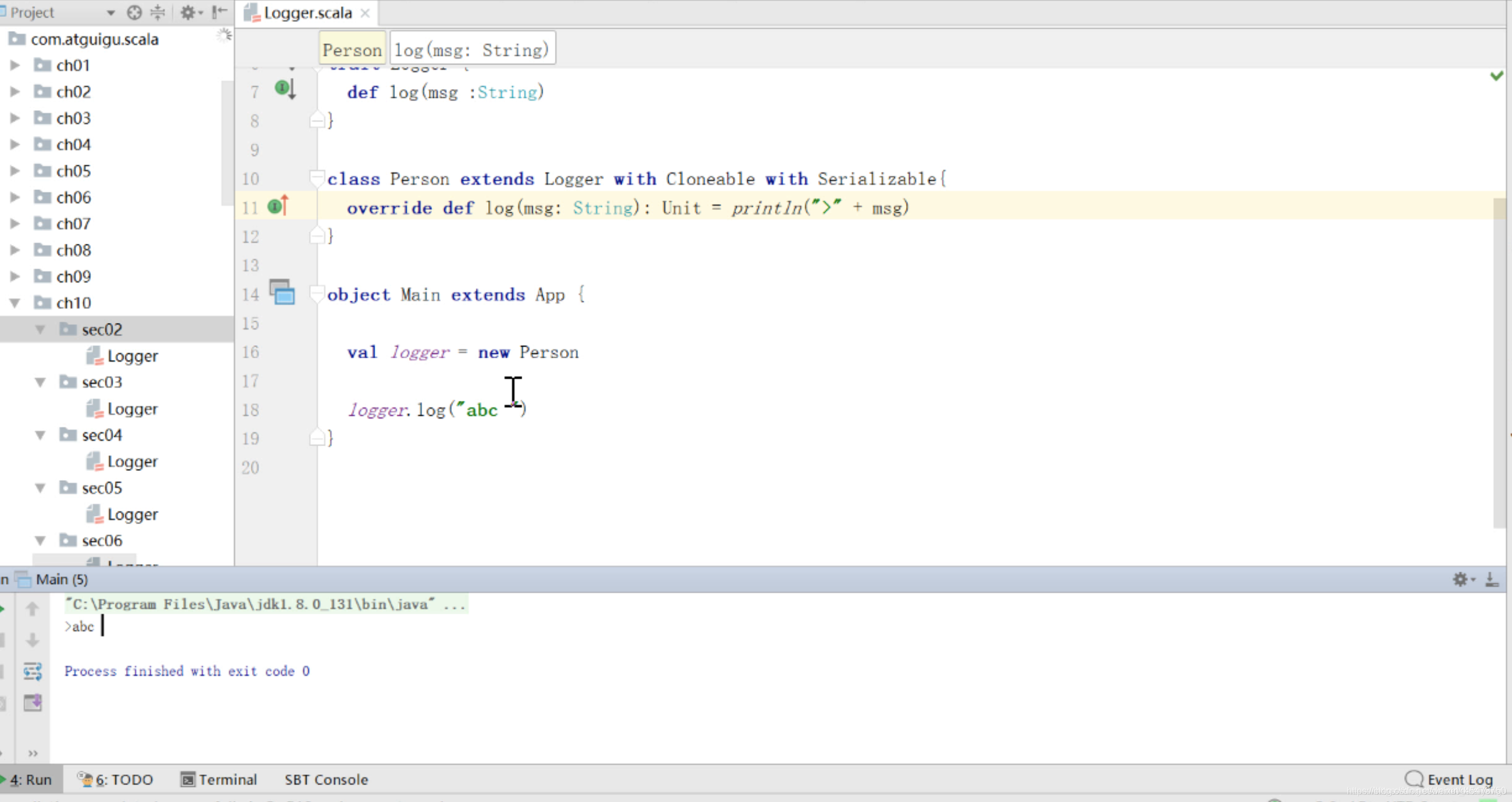The width and height of the screenshot is (1512, 802).
Task: Expand the ch07 folder
Action: [15, 224]
